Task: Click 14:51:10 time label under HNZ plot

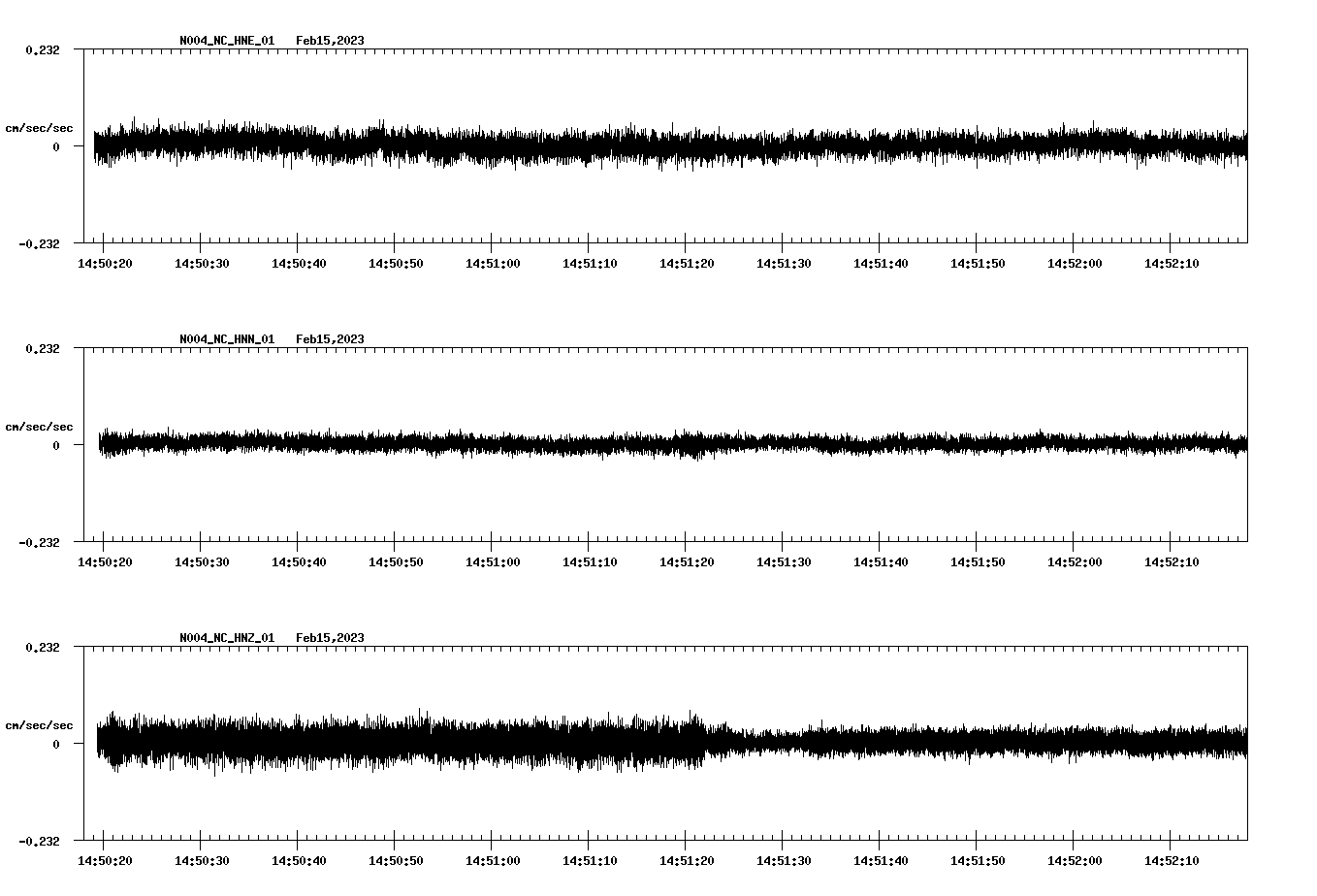Action: point(590,861)
